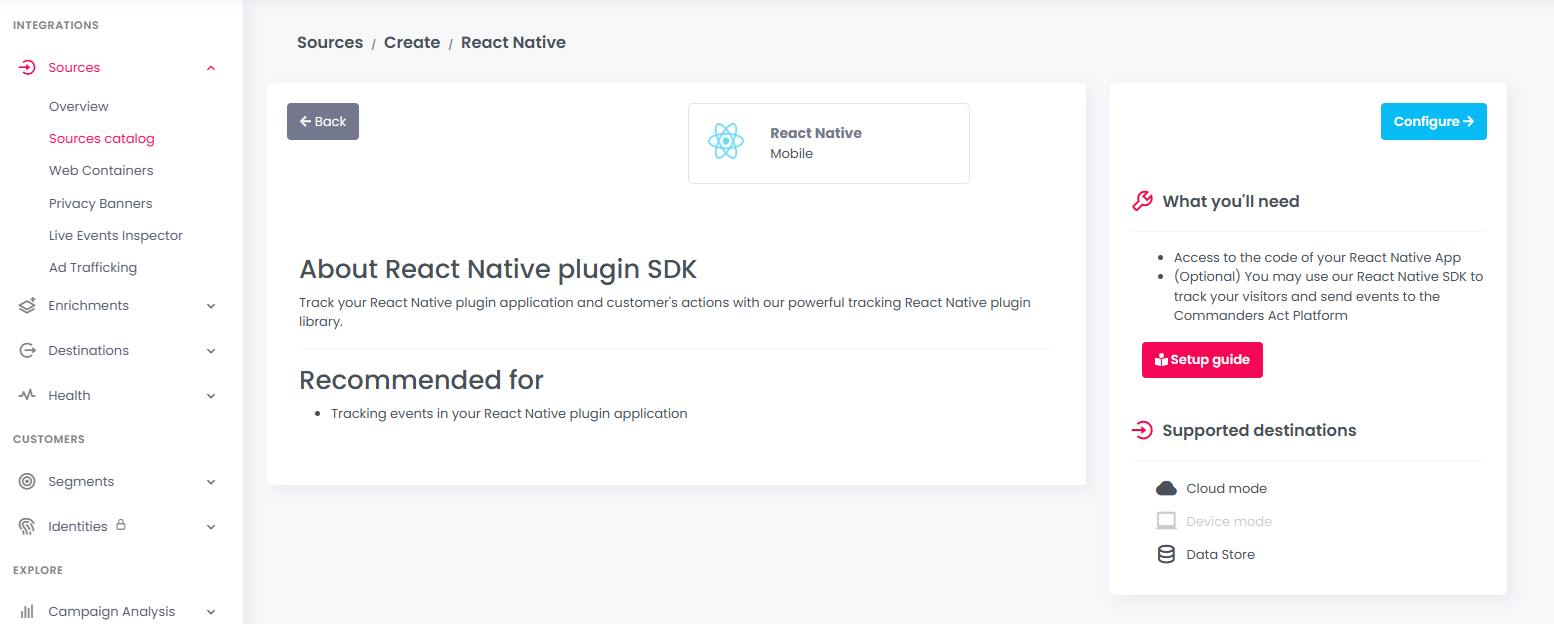Navigate to Sources breadcrumb link
Image resolution: width=1554 pixels, height=624 pixels.
(x=330, y=43)
